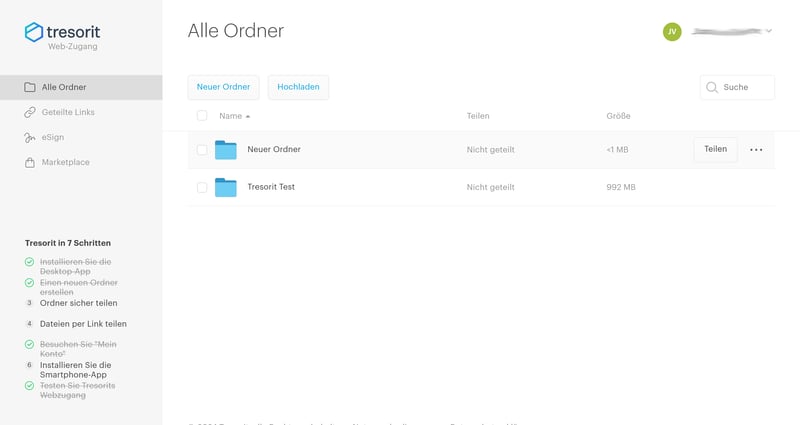Click the Tresorit logo icon

coord(35,32)
